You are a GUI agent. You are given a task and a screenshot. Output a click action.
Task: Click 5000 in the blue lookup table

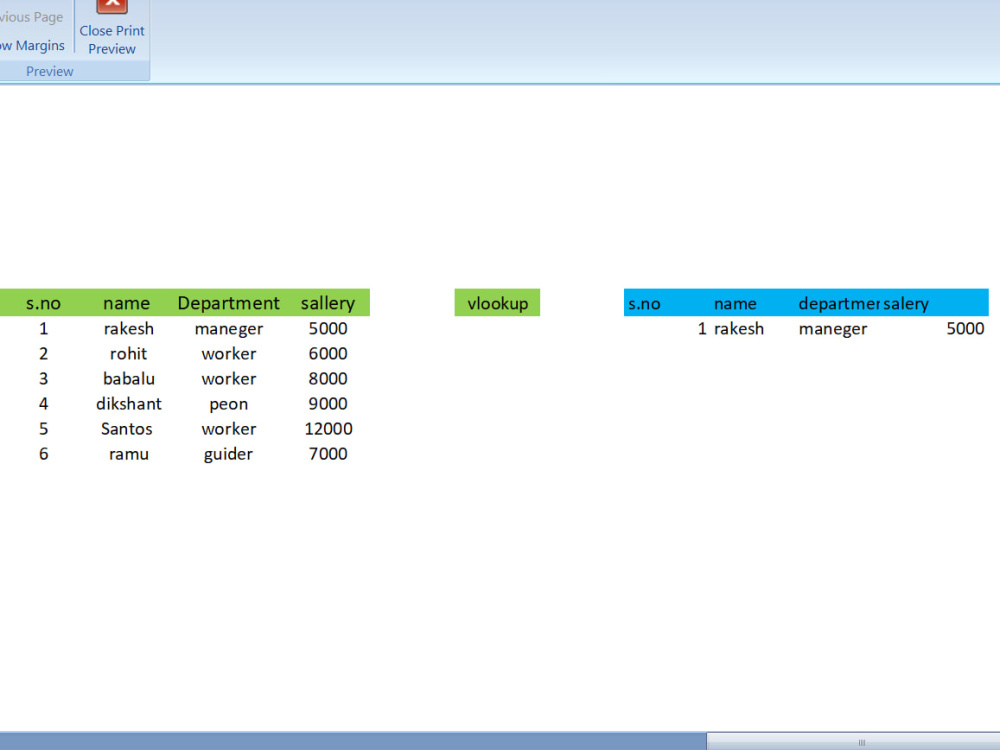(965, 328)
